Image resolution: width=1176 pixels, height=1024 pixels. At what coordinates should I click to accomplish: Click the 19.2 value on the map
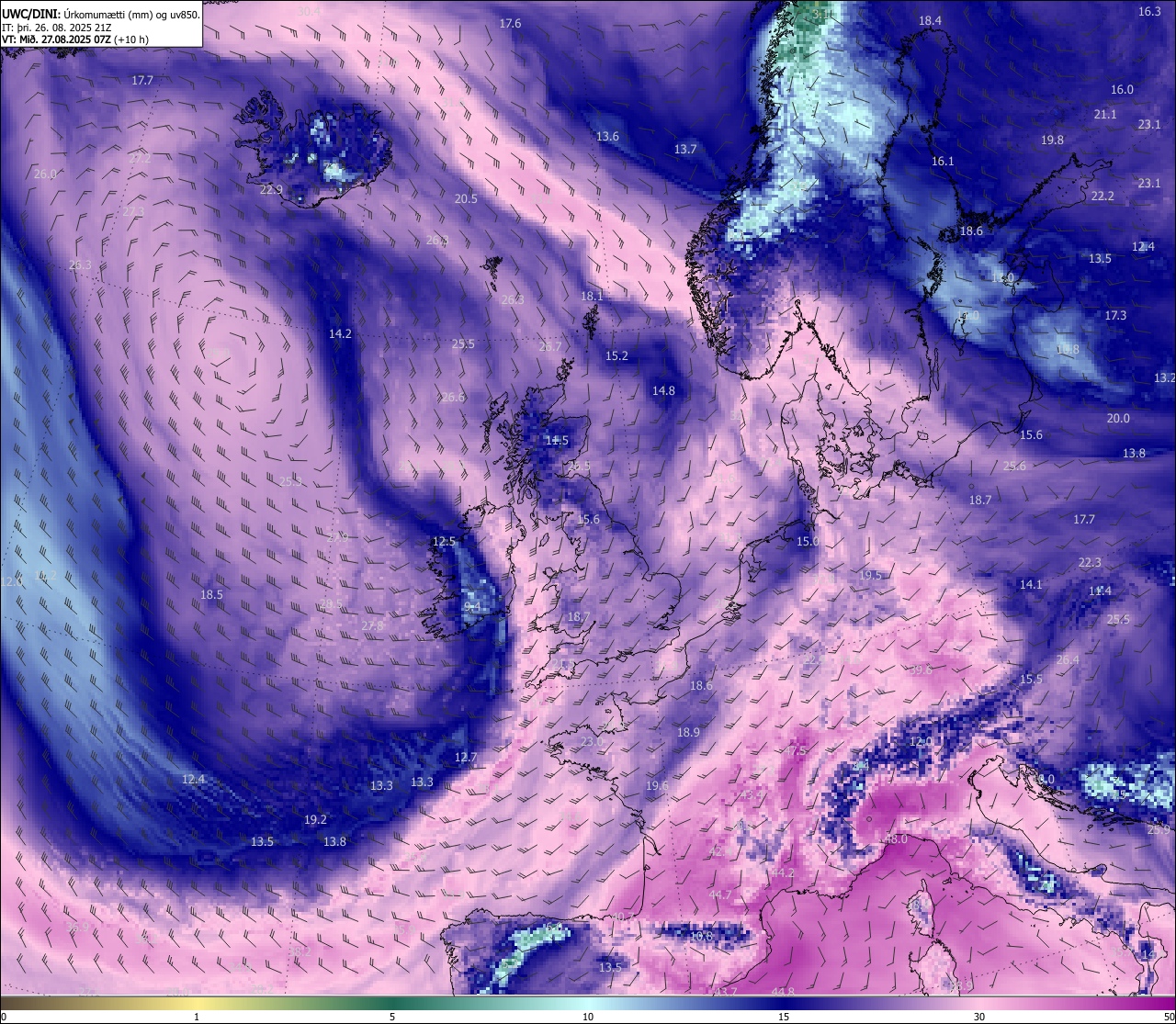tap(315, 820)
